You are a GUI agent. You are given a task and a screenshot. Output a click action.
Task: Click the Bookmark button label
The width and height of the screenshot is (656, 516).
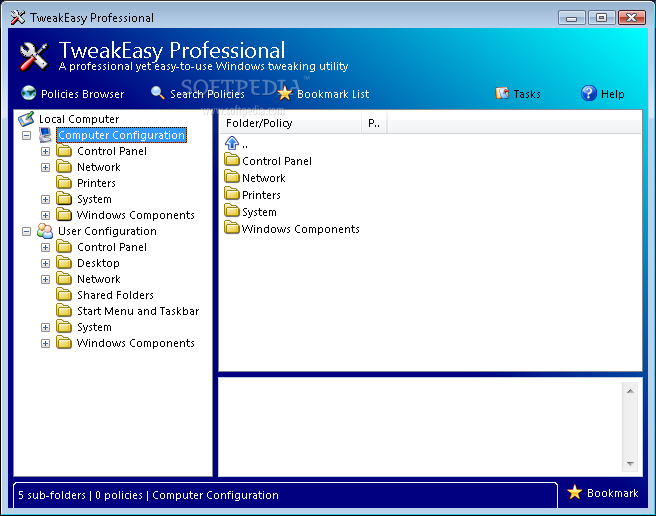(x=612, y=493)
